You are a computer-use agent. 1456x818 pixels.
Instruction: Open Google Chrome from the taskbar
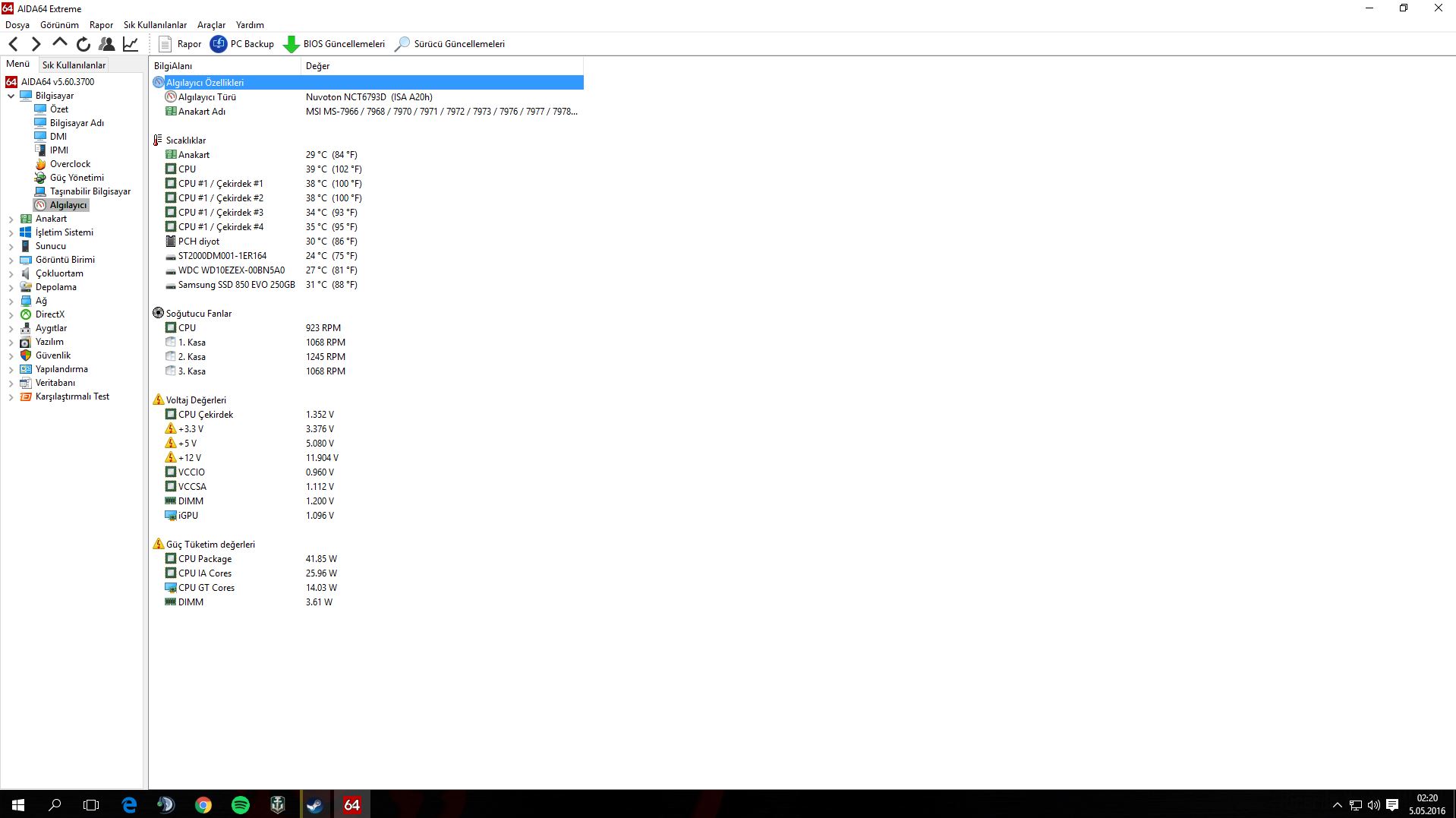(x=203, y=804)
